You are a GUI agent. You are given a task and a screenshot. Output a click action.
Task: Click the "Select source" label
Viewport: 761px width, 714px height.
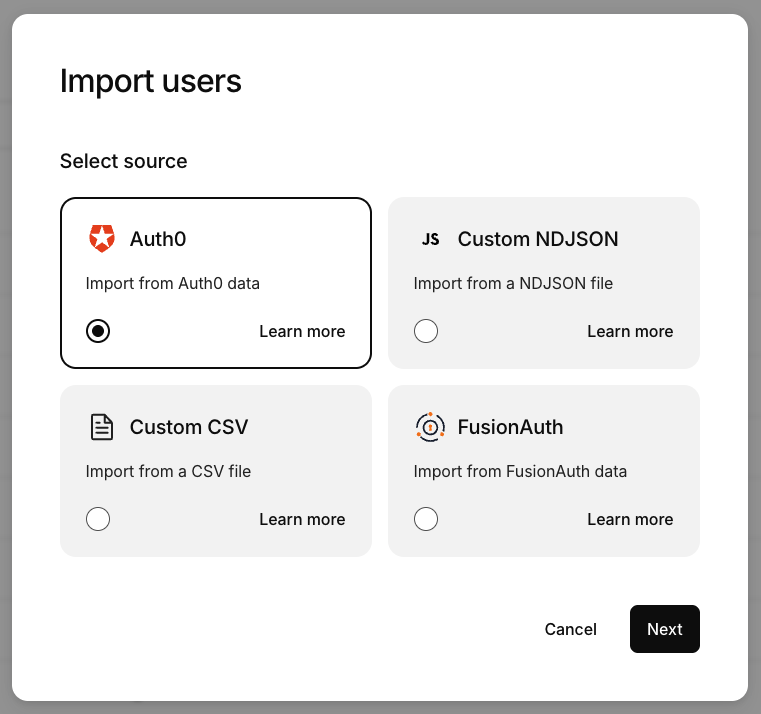pyautogui.click(x=124, y=161)
